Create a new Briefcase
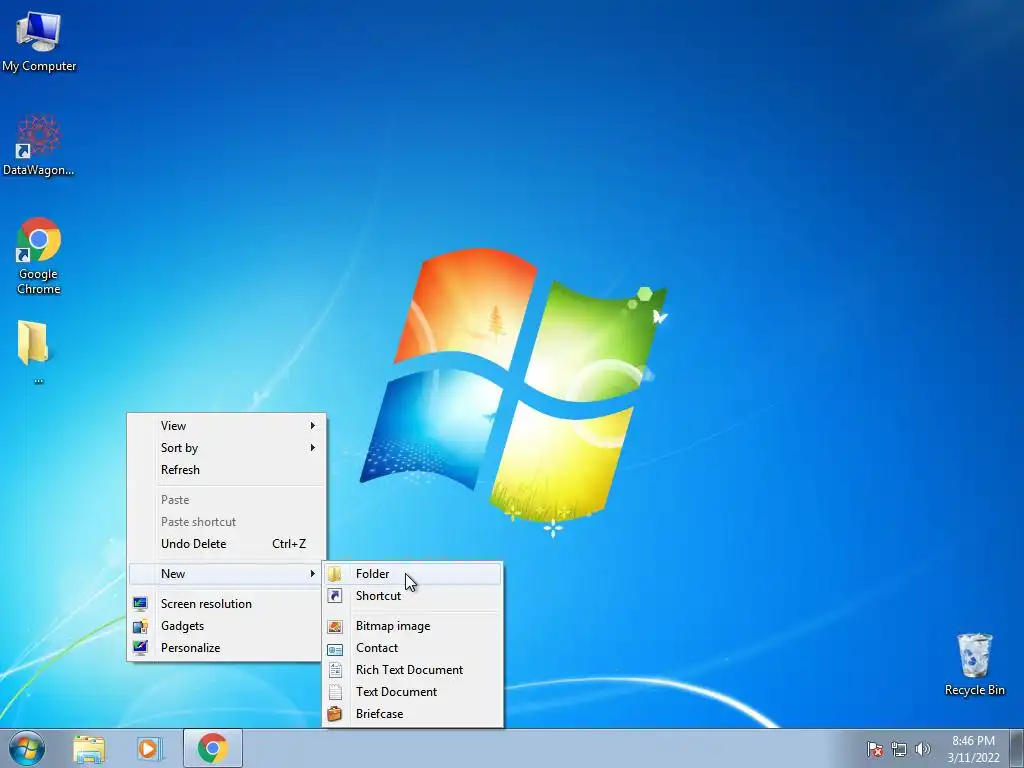This screenshot has width=1024, height=768. click(413, 714)
